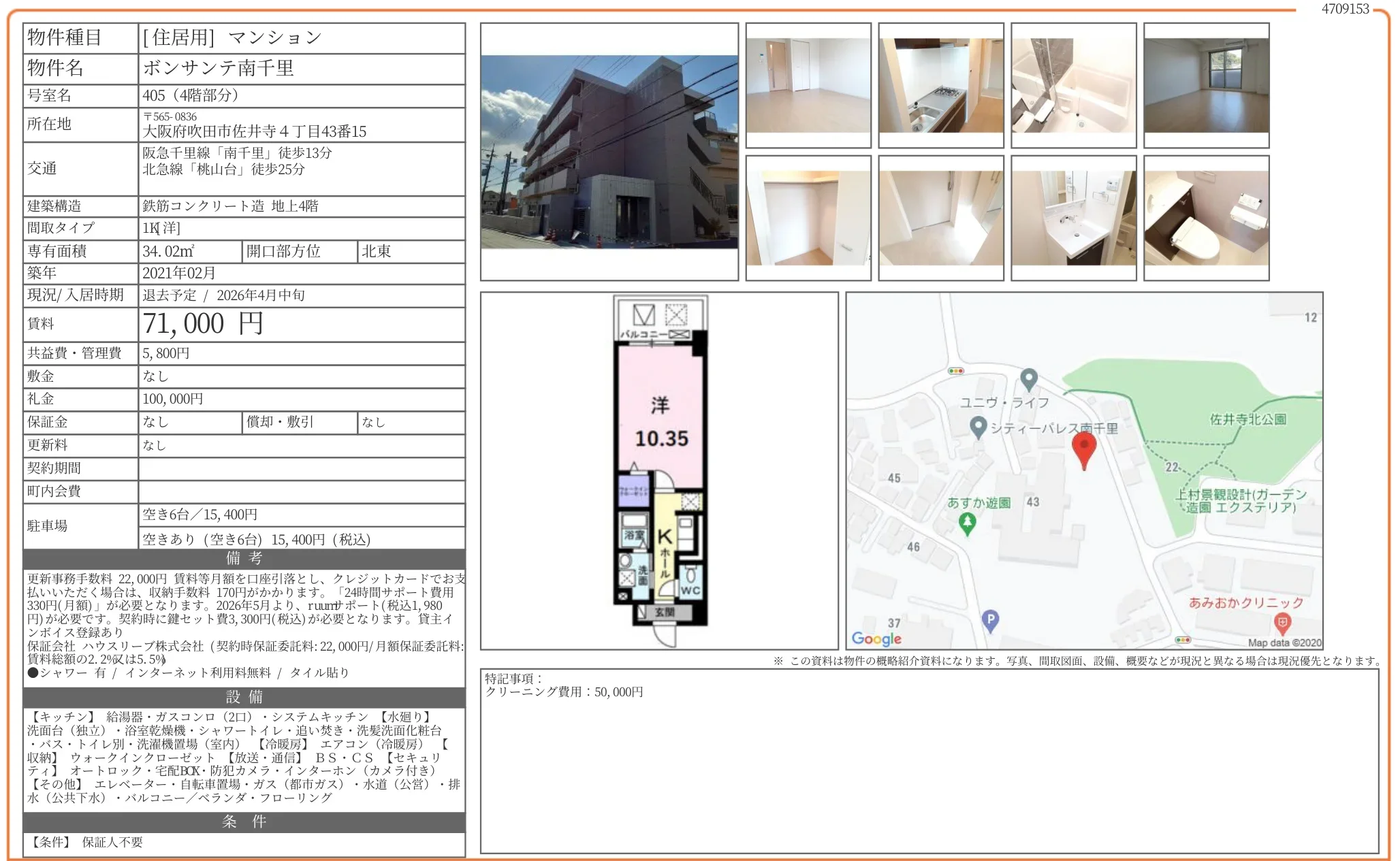Viewport: 1400px width, 861px height.
Task: Click the property name ボンサンテ南千里
Action: click(x=219, y=68)
